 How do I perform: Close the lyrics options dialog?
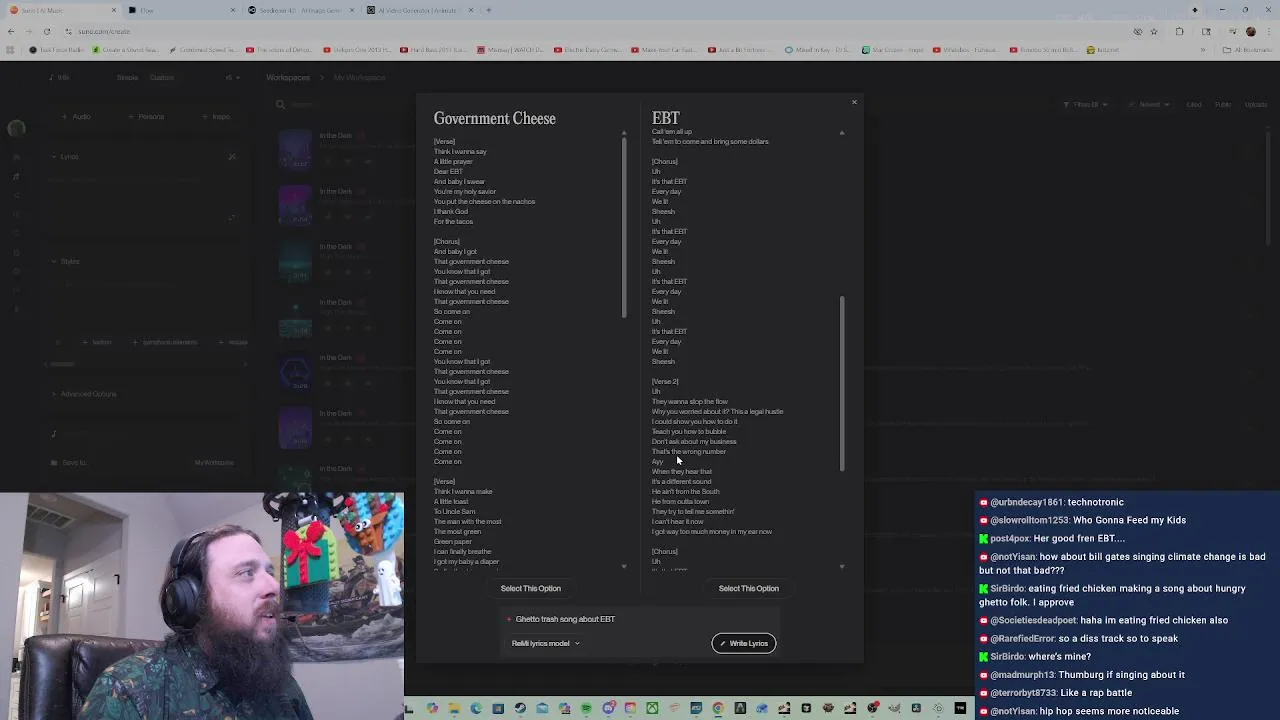pyautogui.click(x=854, y=102)
